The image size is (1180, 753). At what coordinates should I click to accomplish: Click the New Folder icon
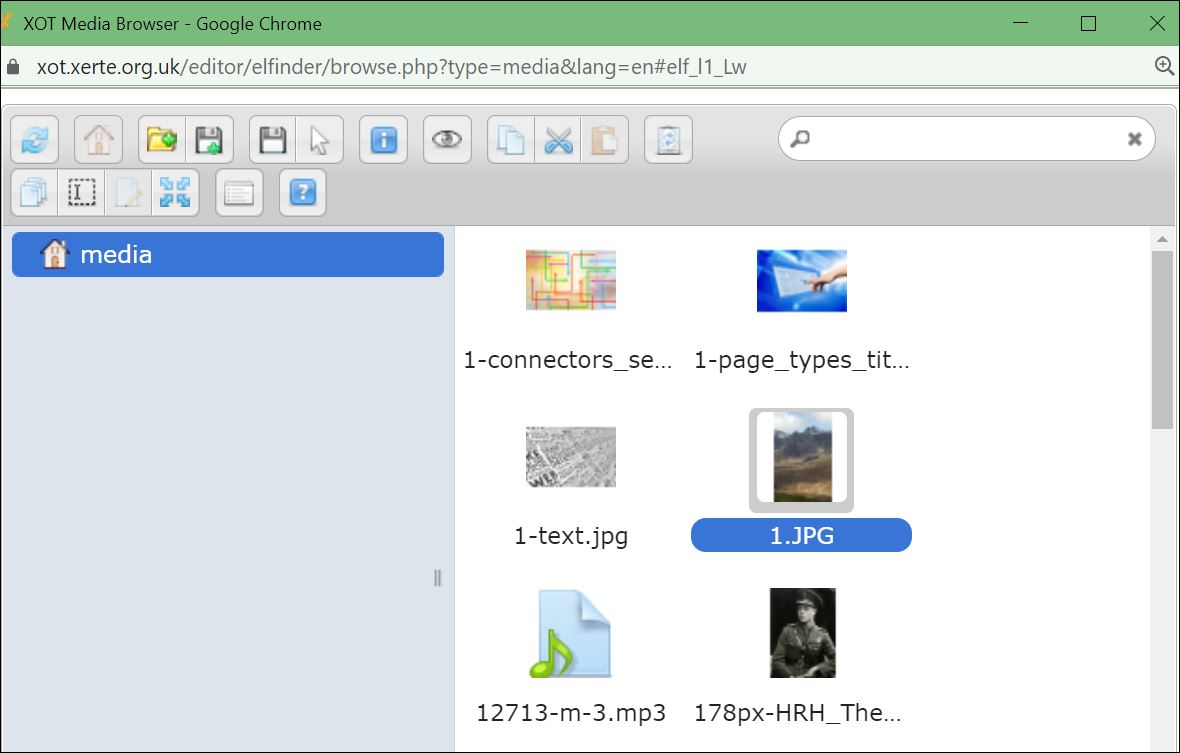pyautogui.click(x=162, y=140)
